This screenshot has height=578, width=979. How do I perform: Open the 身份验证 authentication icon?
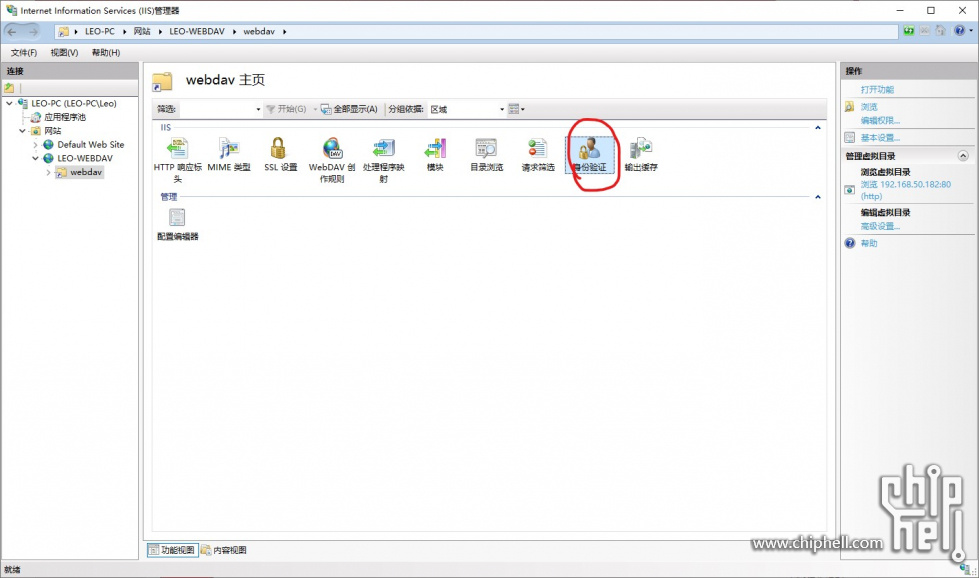point(590,149)
